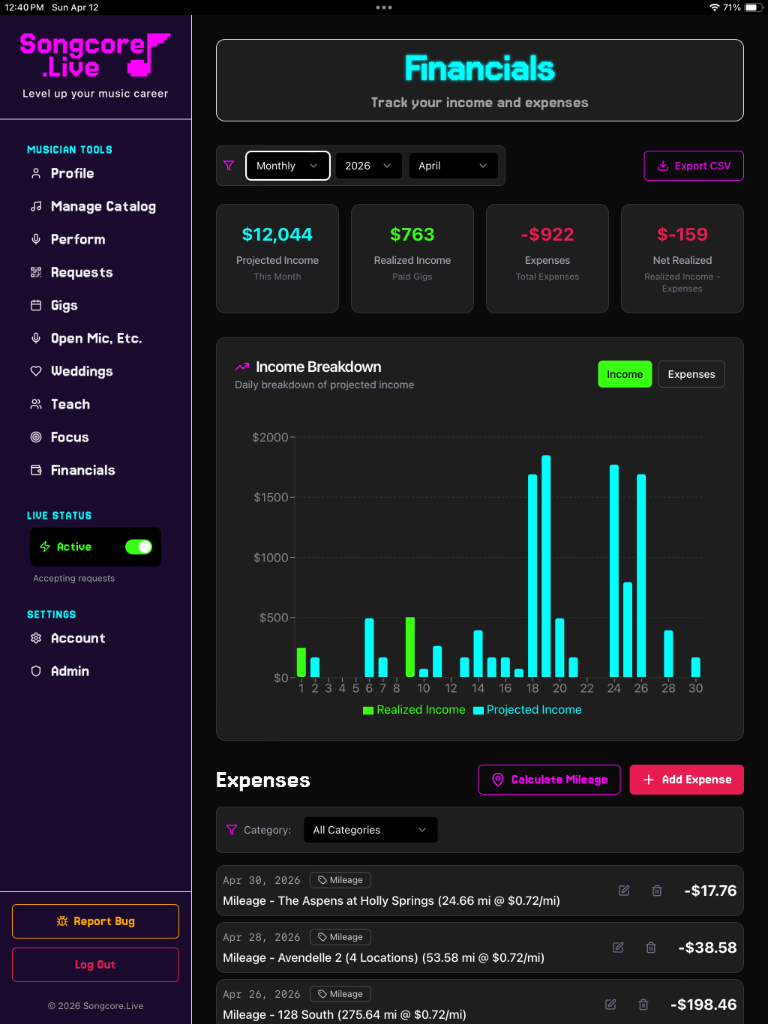Delete the 128 South mileage expense
This screenshot has width=768, height=1024.
[x=643, y=1004]
